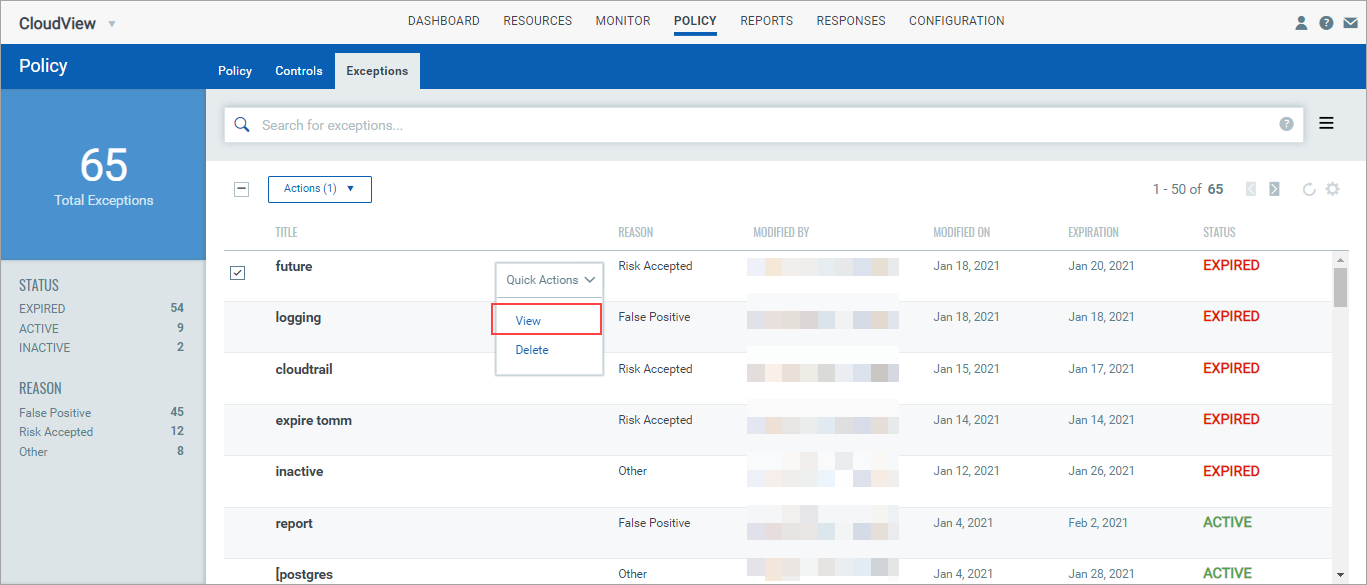The width and height of the screenshot is (1367, 585).
Task: Open the DASHBOARD menu
Action: click(444, 21)
